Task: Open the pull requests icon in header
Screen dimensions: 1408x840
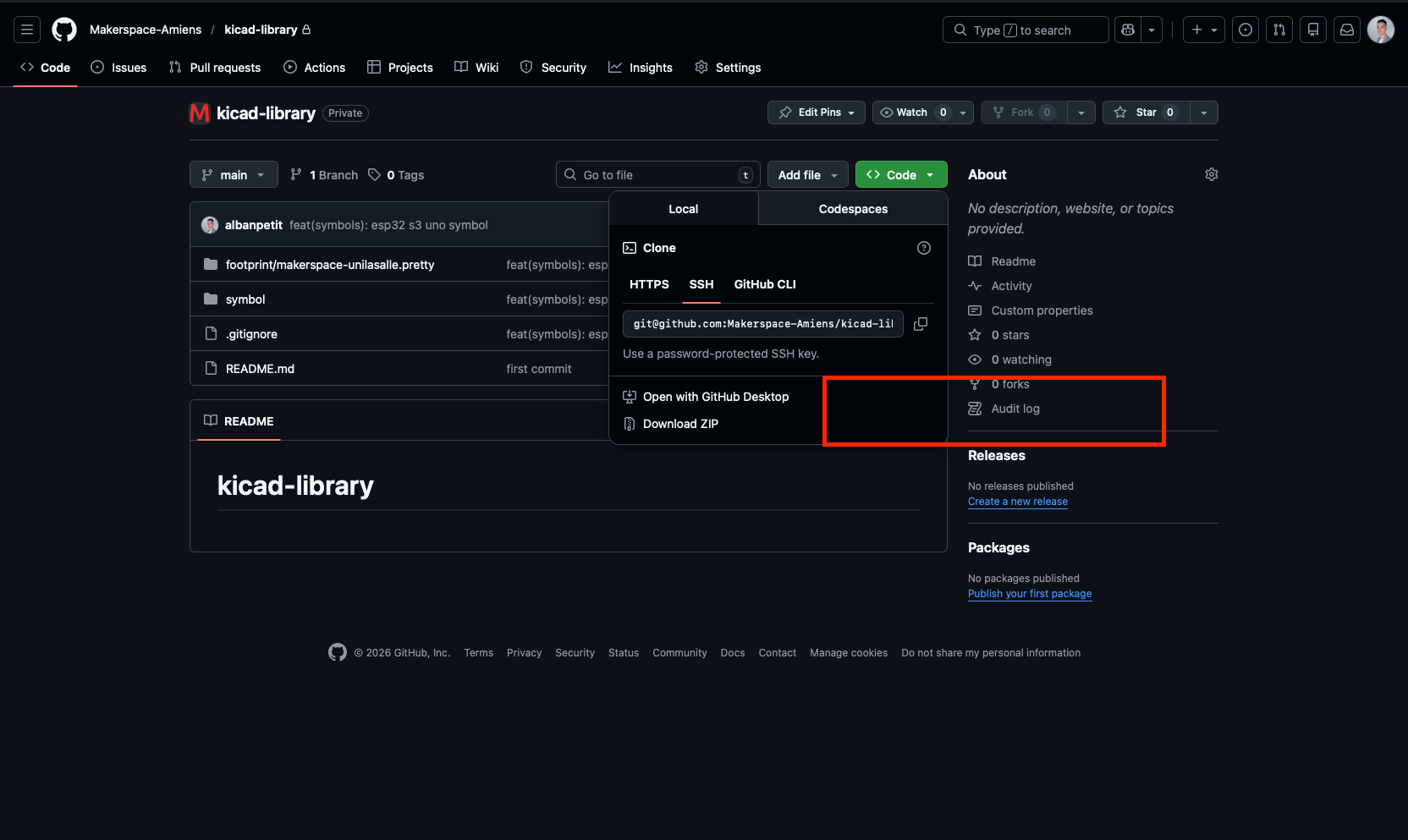Action: pyautogui.click(x=1279, y=30)
